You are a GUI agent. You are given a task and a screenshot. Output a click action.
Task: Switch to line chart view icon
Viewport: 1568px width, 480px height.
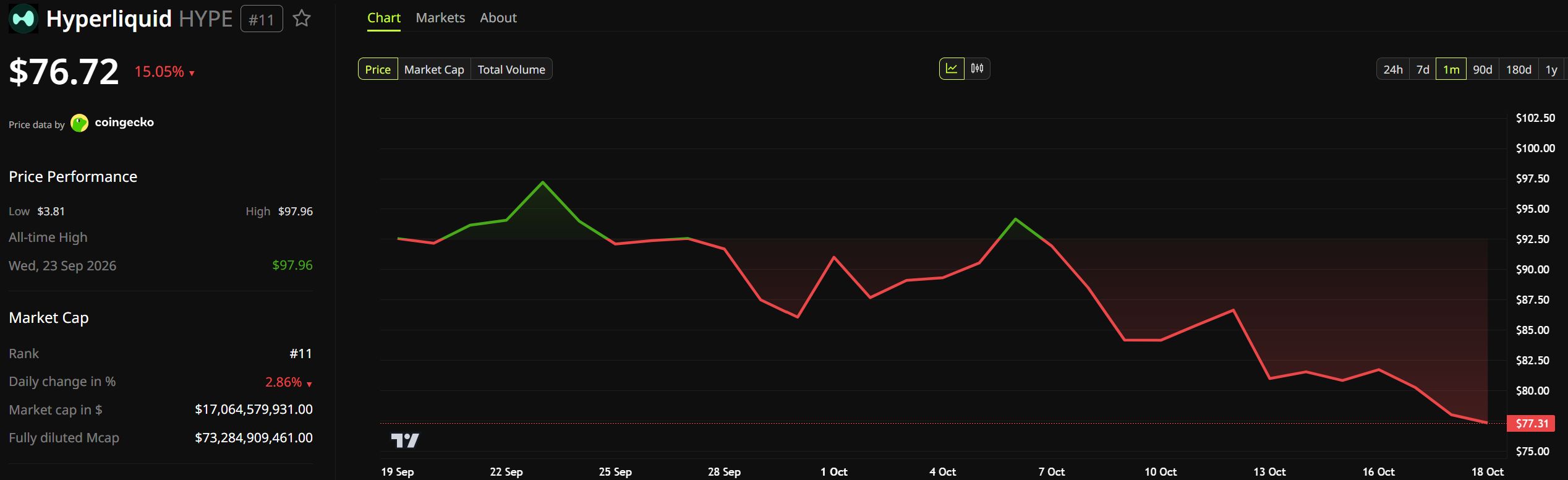(x=952, y=69)
